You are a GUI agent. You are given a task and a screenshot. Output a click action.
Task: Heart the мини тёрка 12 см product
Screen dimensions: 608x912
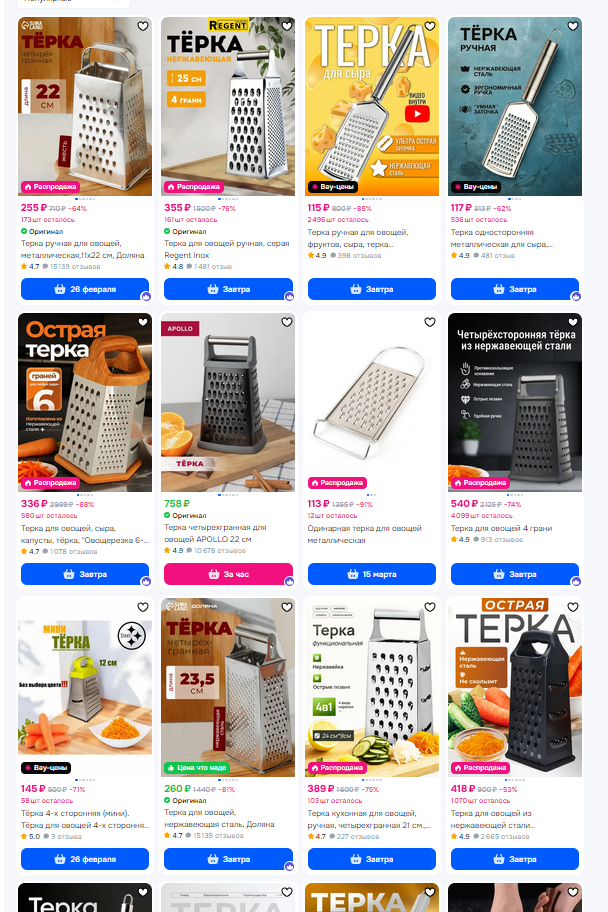coord(143,607)
